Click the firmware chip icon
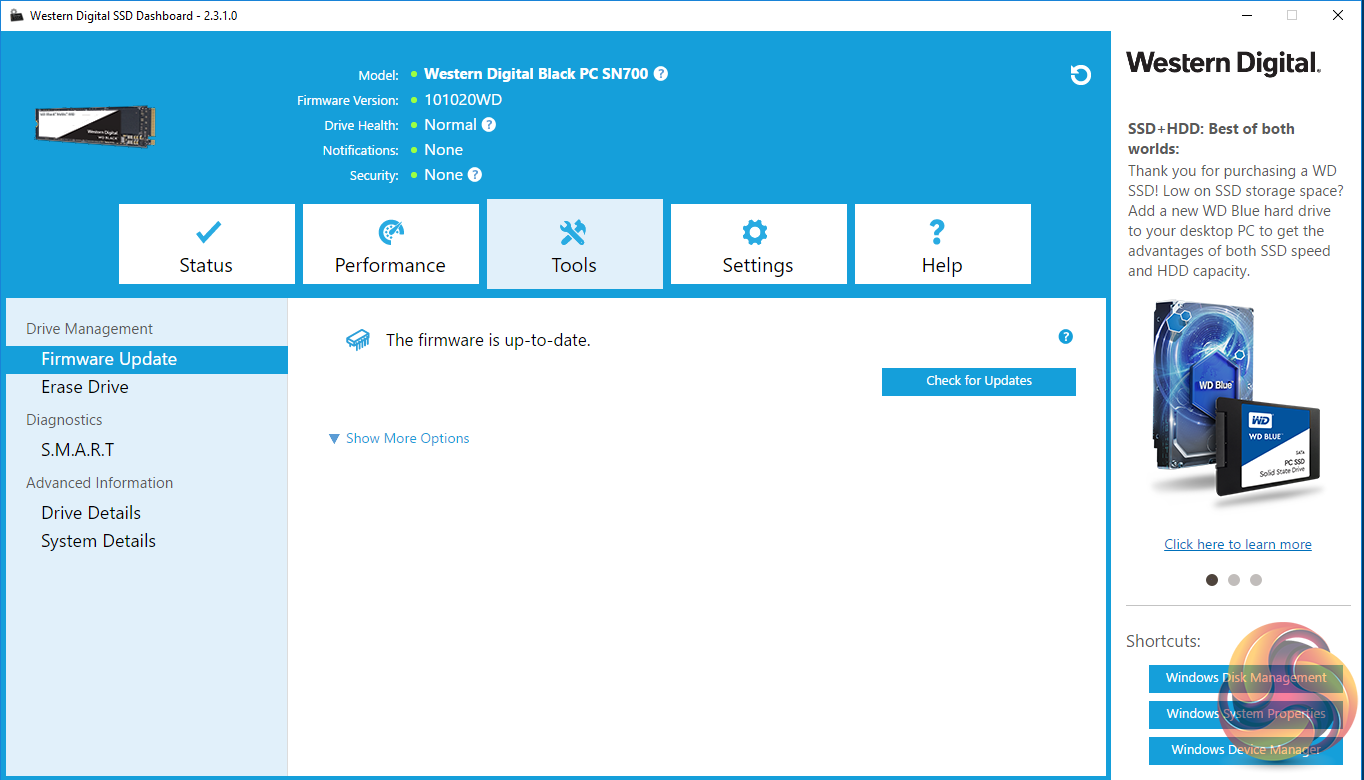 coord(357,340)
